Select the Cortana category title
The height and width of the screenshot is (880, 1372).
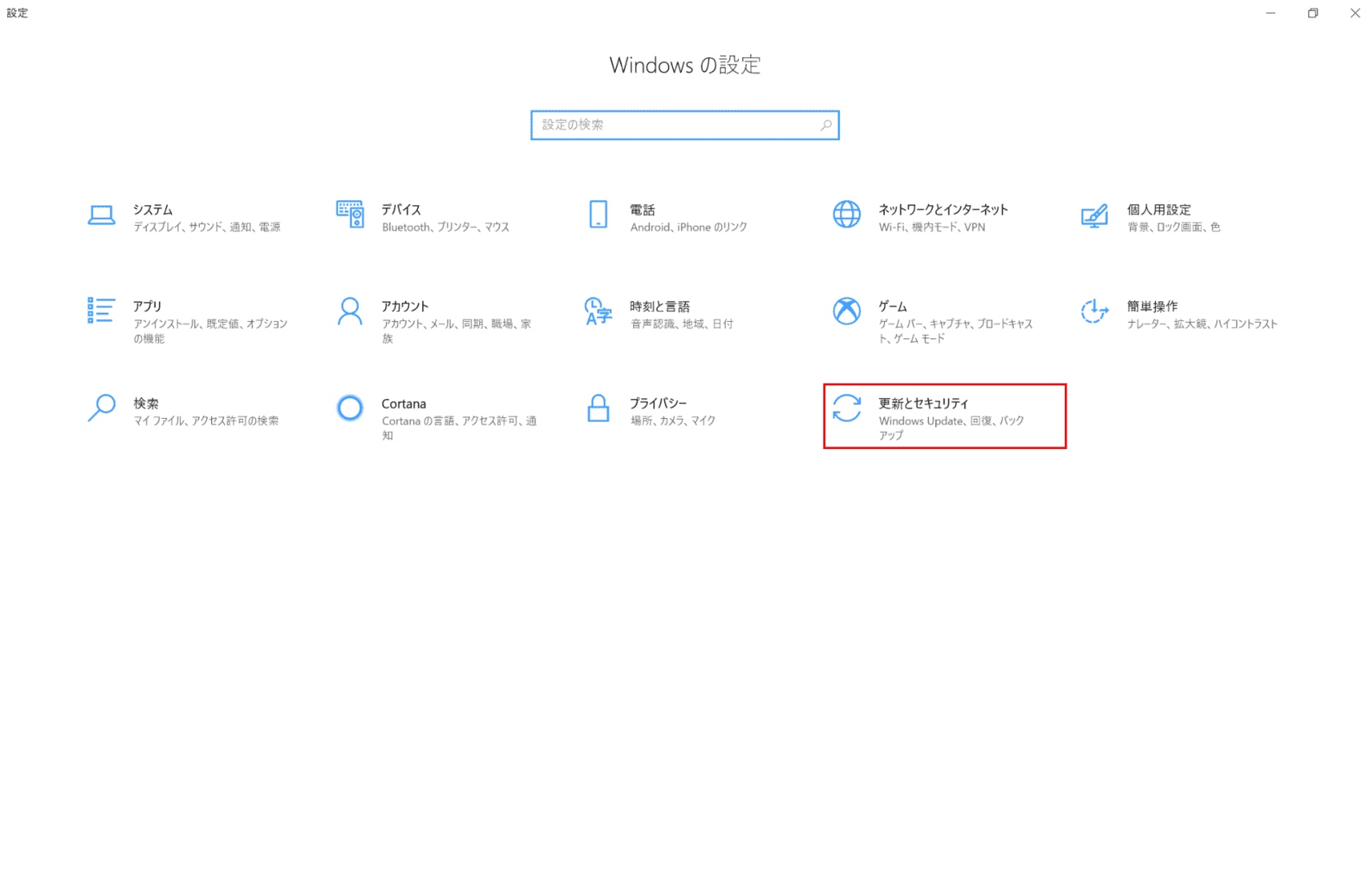click(x=404, y=403)
